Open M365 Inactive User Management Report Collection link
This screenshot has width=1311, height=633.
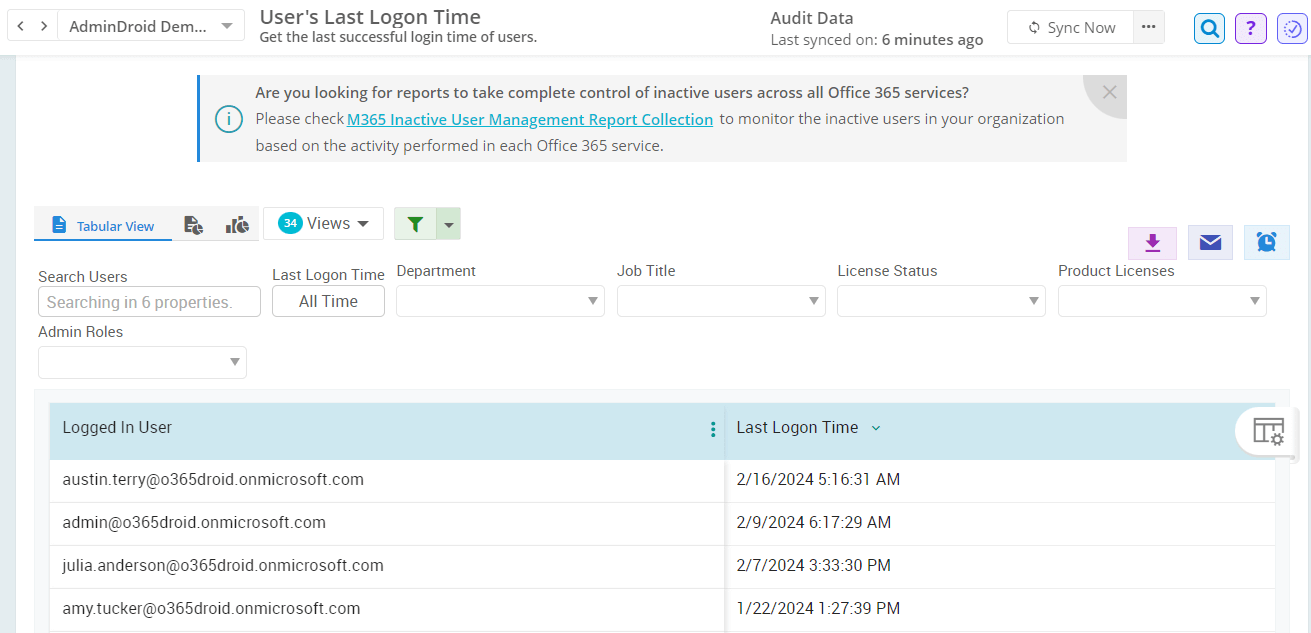[x=530, y=119]
